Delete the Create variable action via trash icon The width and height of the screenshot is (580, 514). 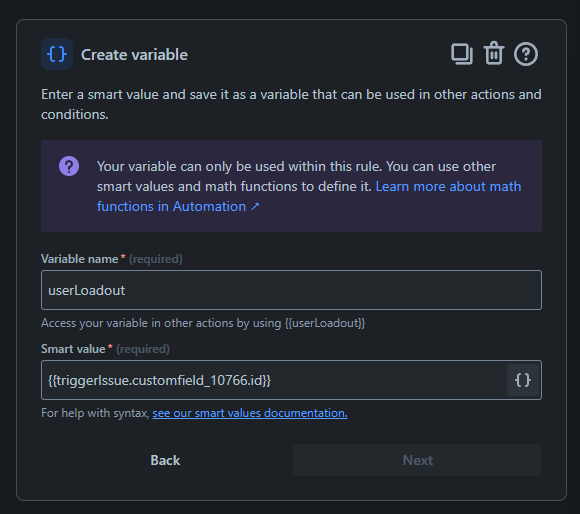(494, 54)
